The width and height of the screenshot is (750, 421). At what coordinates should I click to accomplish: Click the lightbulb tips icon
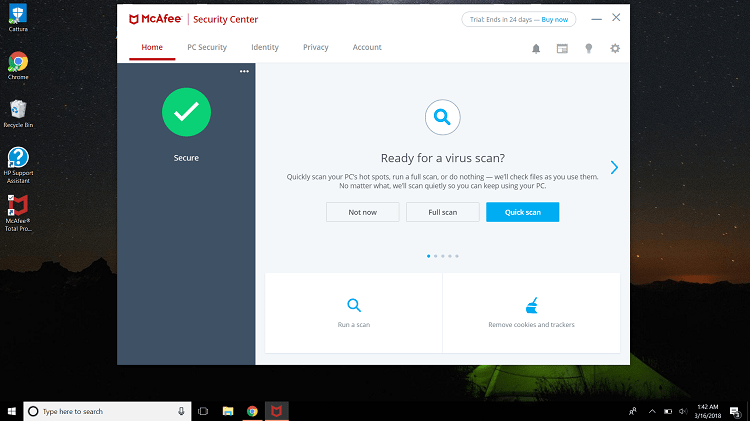tap(589, 49)
